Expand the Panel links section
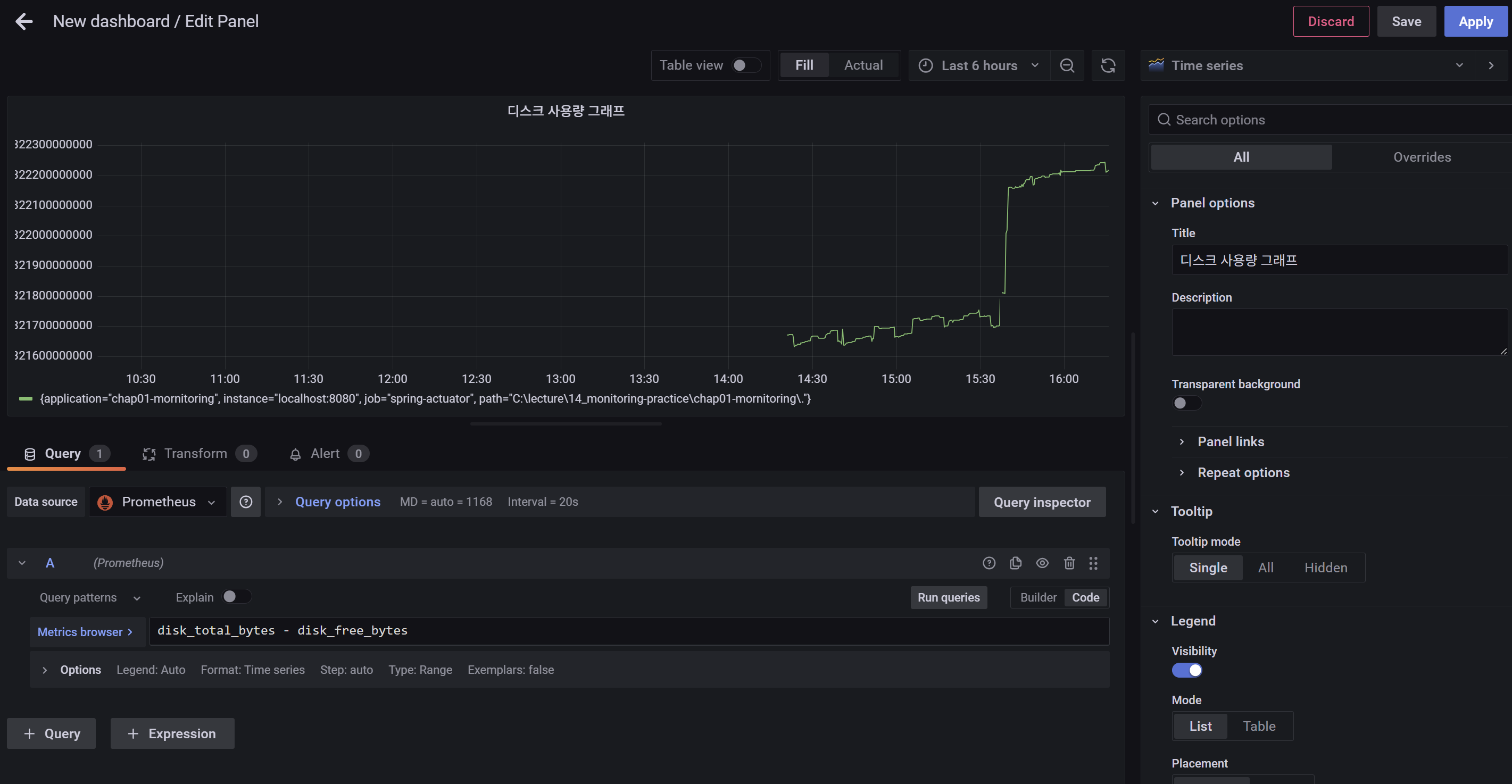The image size is (1512, 784). point(1230,442)
